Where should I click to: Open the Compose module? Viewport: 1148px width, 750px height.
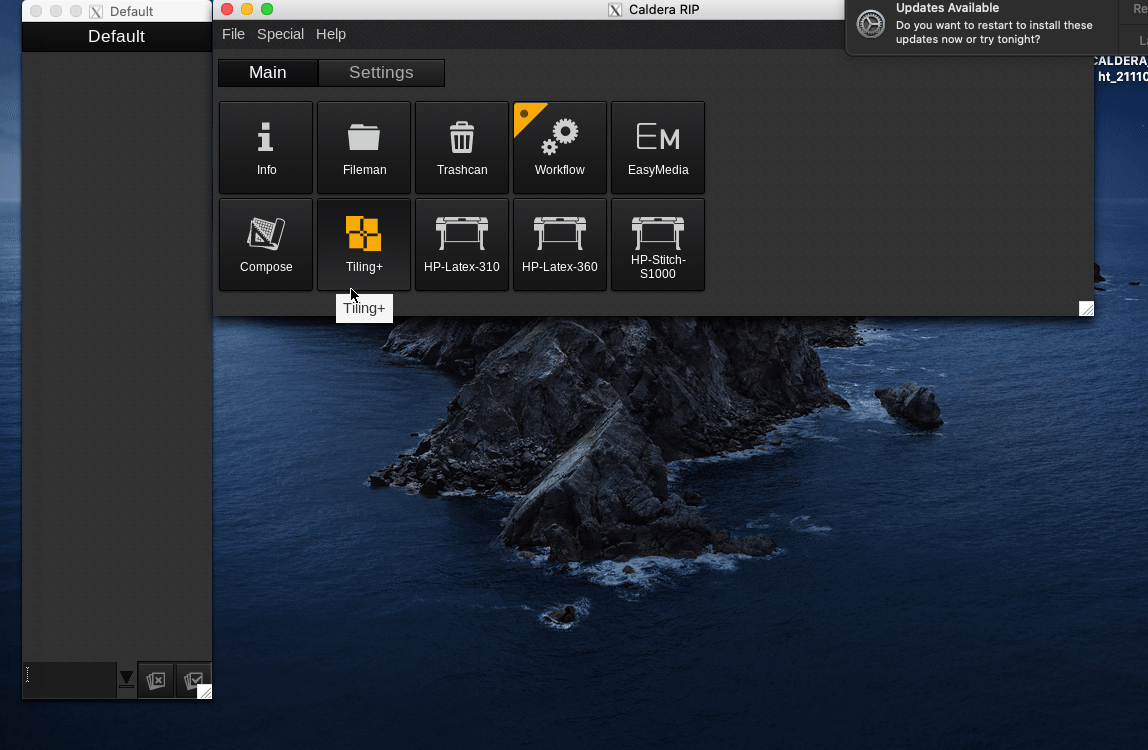point(265,244)
